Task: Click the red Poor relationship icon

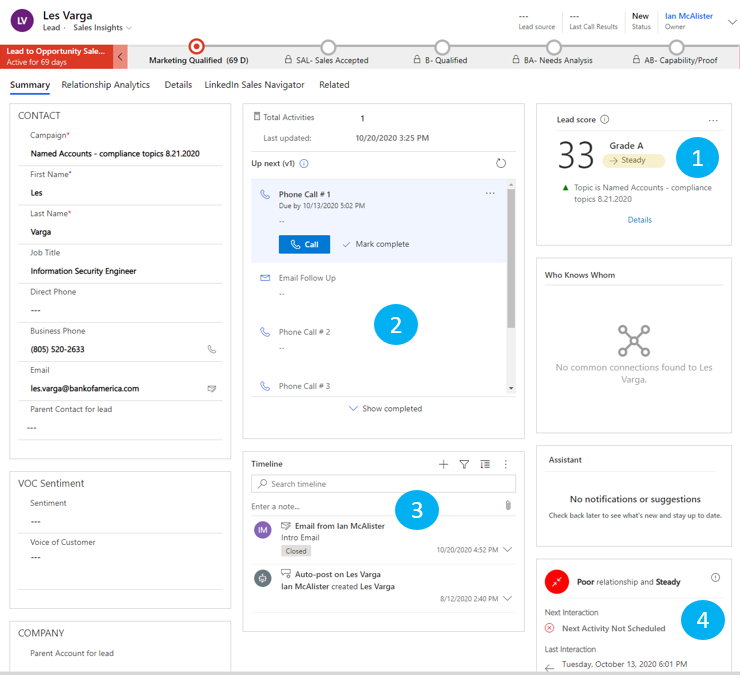Action: coord(557,582)
